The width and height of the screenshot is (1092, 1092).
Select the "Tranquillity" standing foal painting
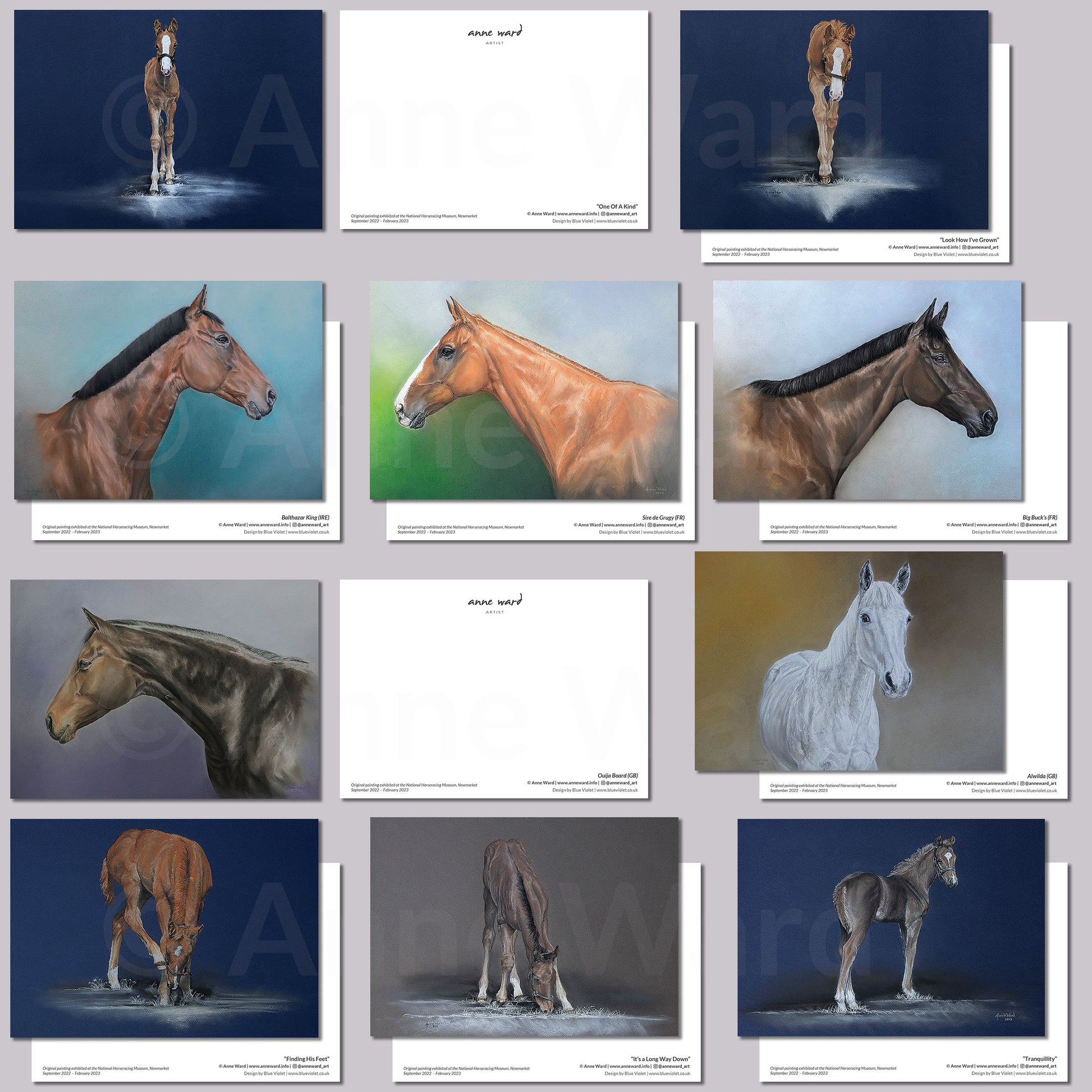pos(891,928)
